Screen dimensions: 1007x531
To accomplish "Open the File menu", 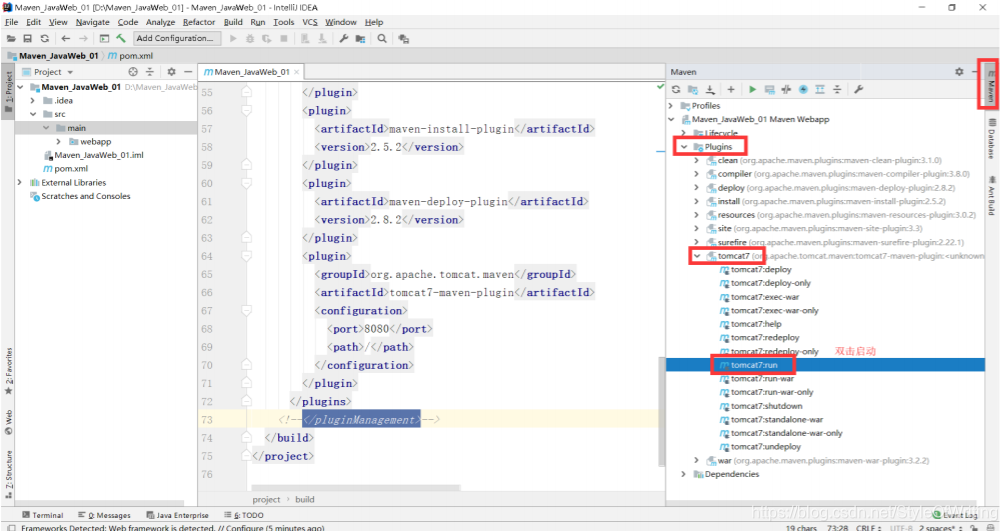I will (x=12, y=22).
